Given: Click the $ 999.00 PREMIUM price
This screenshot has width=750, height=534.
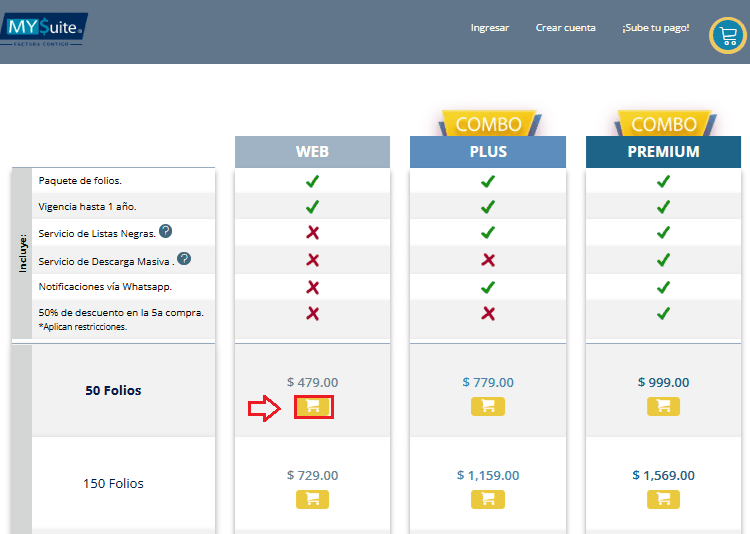Looking at the screenshot, I should point(663,382).
